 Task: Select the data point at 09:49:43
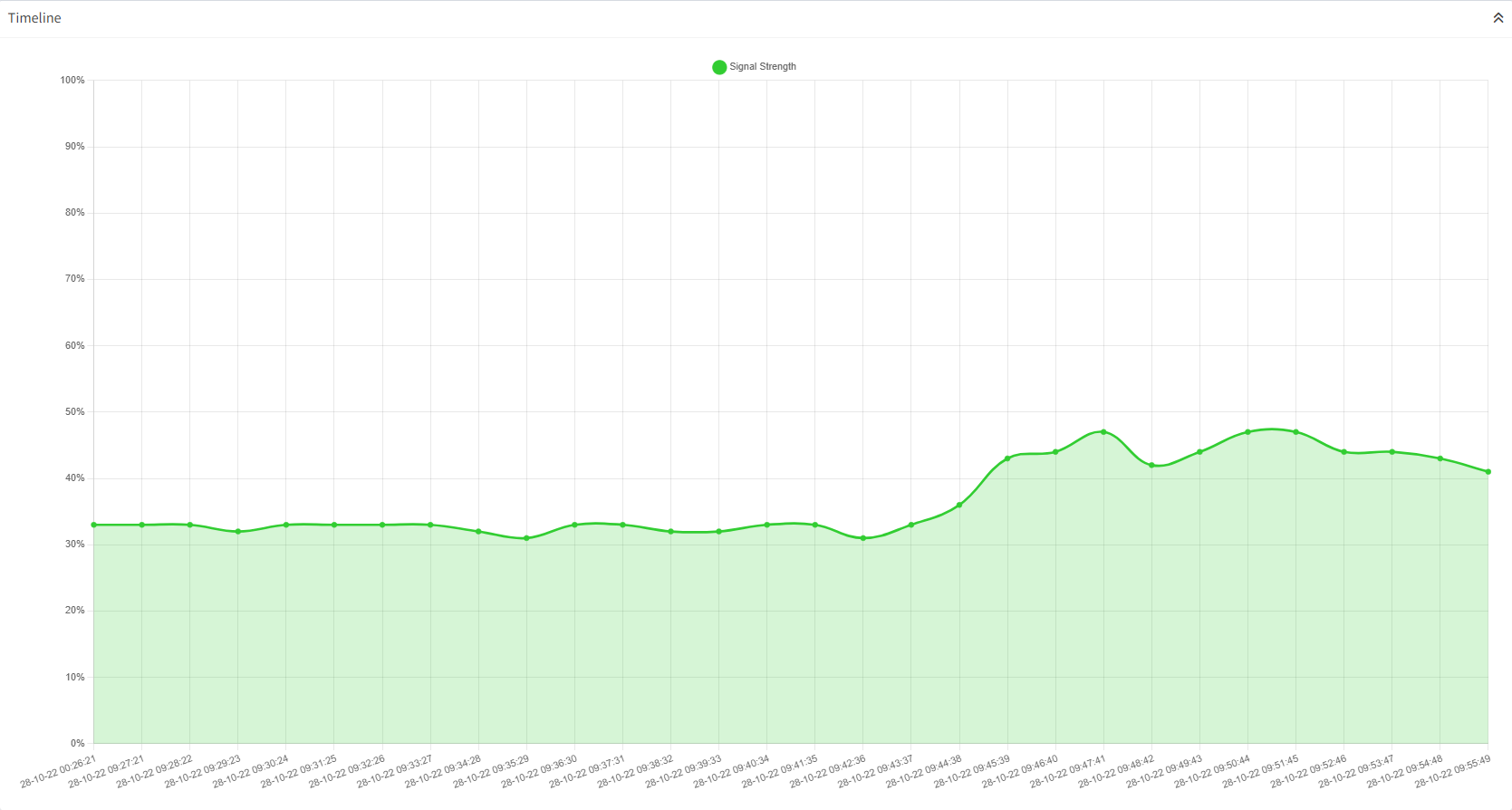[1199, 452]
